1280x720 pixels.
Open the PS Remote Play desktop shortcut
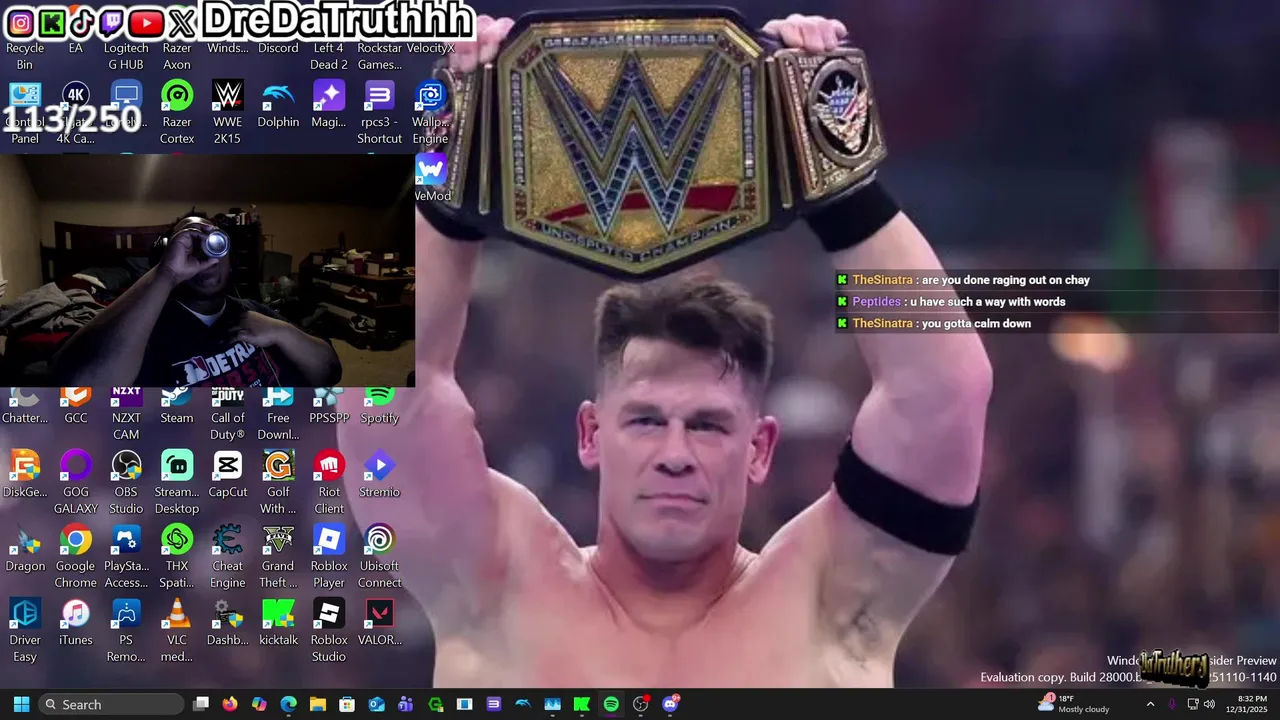126,630
